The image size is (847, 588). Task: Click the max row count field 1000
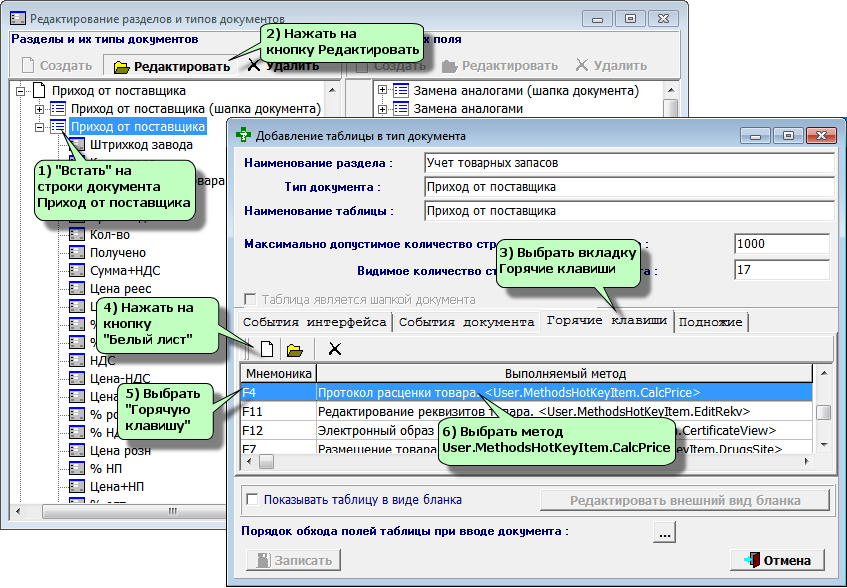point(782,244)
